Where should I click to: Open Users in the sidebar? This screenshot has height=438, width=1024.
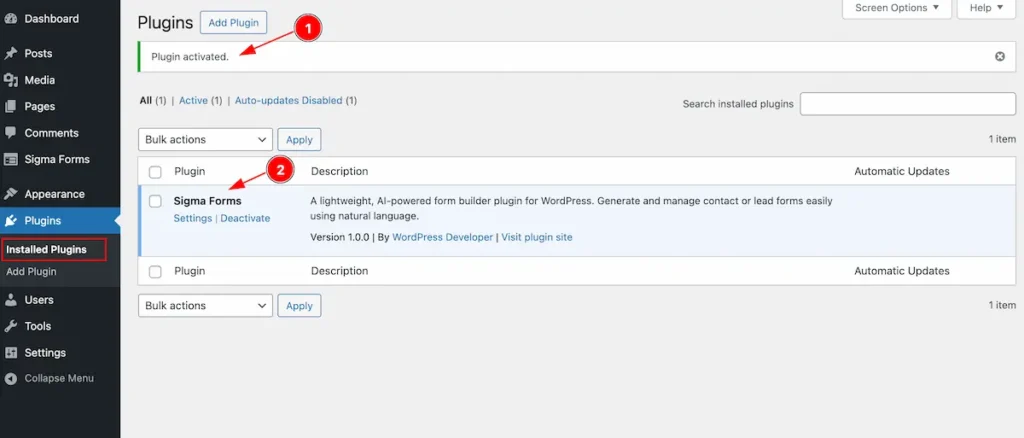pyautogui.click(x=39, y=300)
